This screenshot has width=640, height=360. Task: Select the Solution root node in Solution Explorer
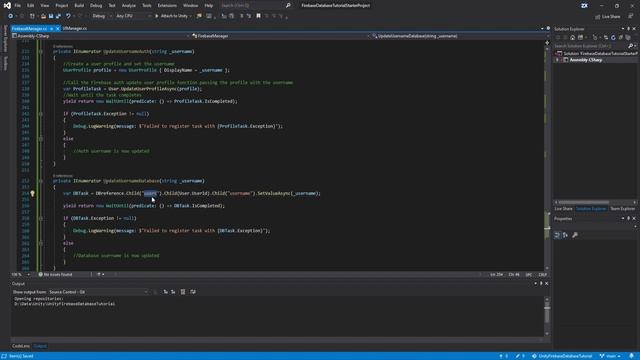click(x=596, y=53)
